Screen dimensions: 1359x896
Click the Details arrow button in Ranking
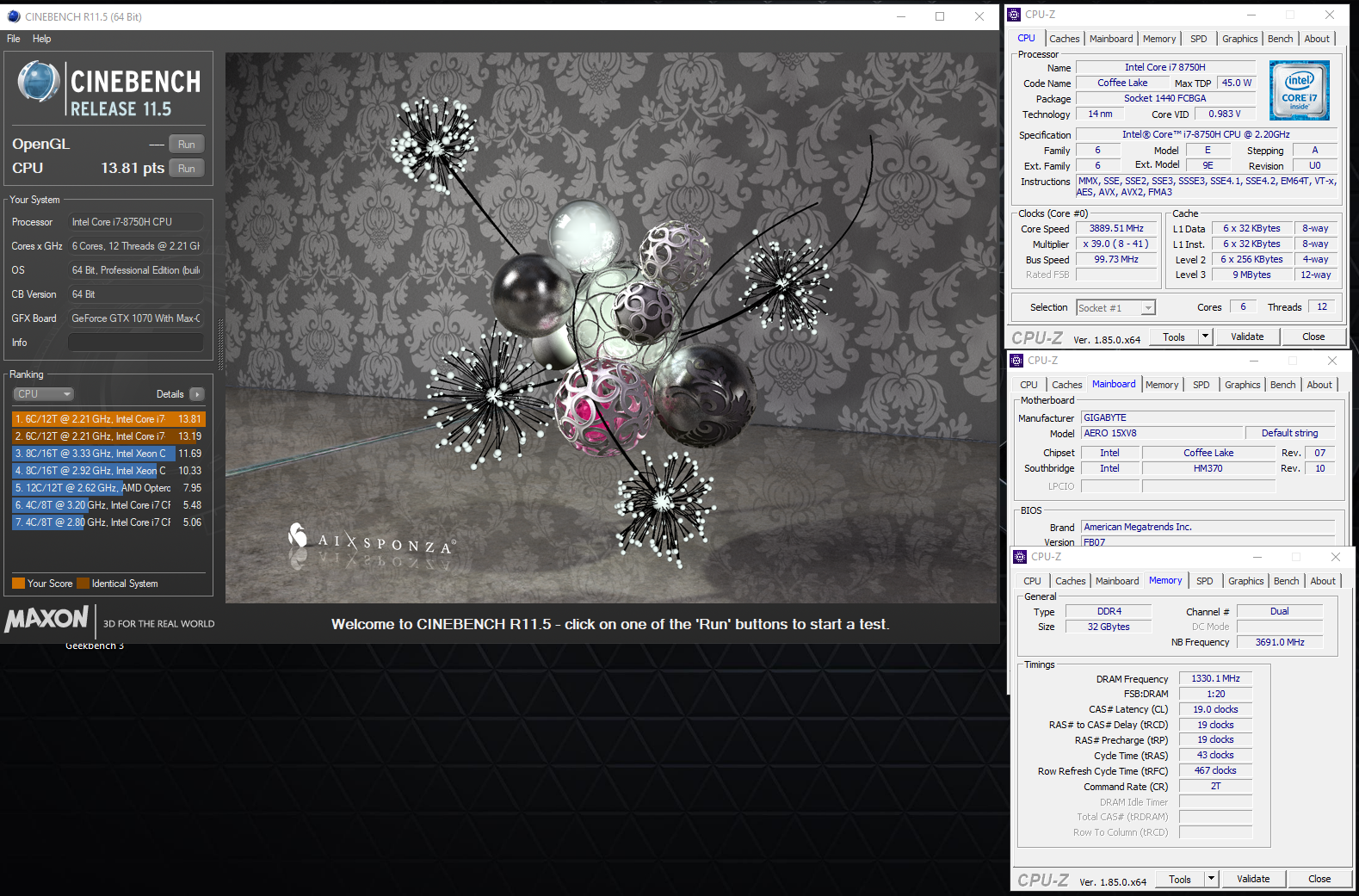(197, 394)
